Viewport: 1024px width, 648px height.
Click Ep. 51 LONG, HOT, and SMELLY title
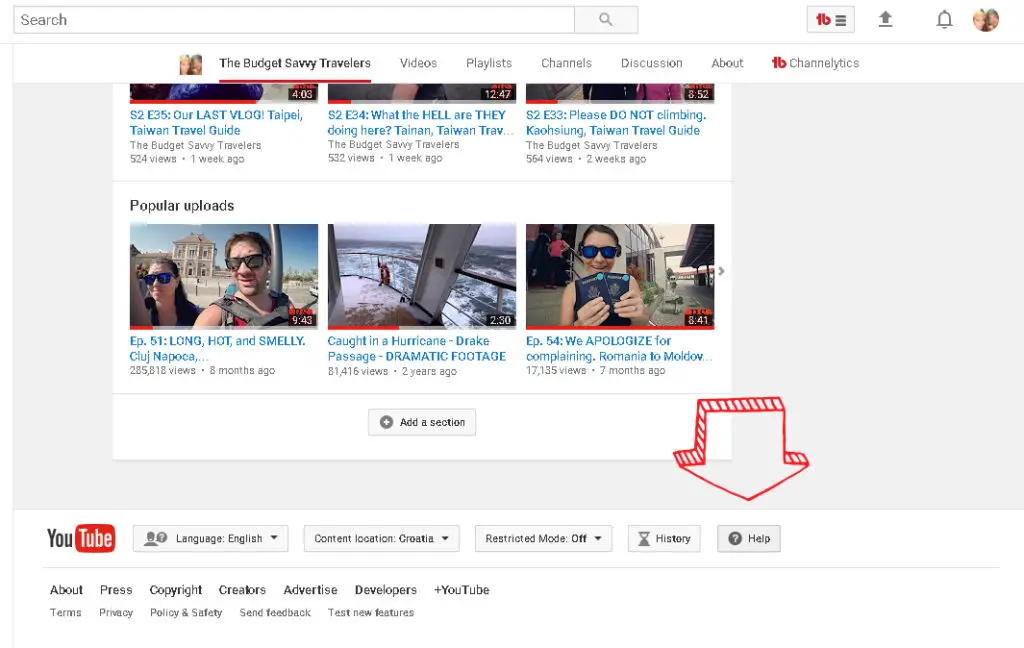(x=217, y=348)
